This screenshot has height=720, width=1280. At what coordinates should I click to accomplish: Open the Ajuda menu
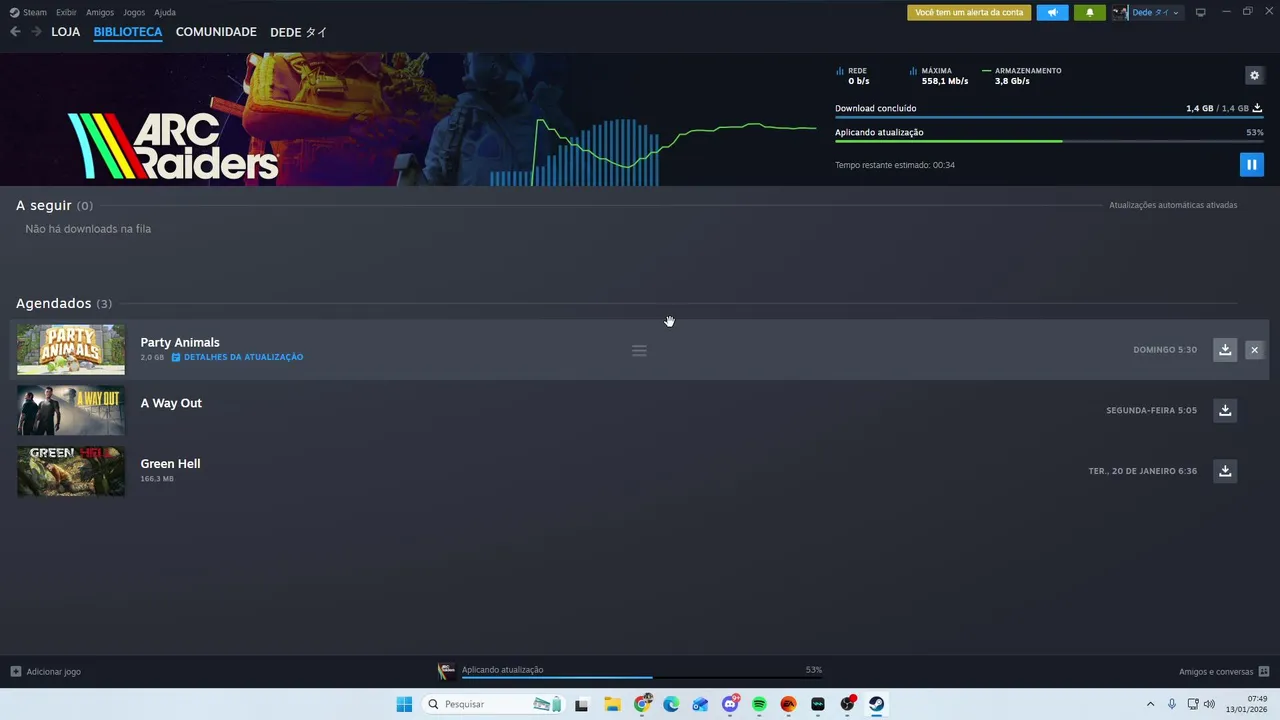pos(165,12)
